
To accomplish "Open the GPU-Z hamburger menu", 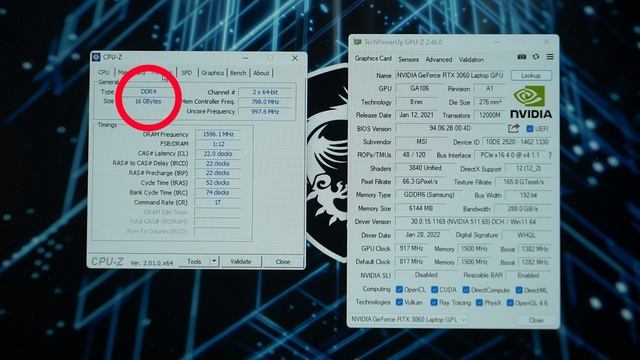I will click(550, 57).
